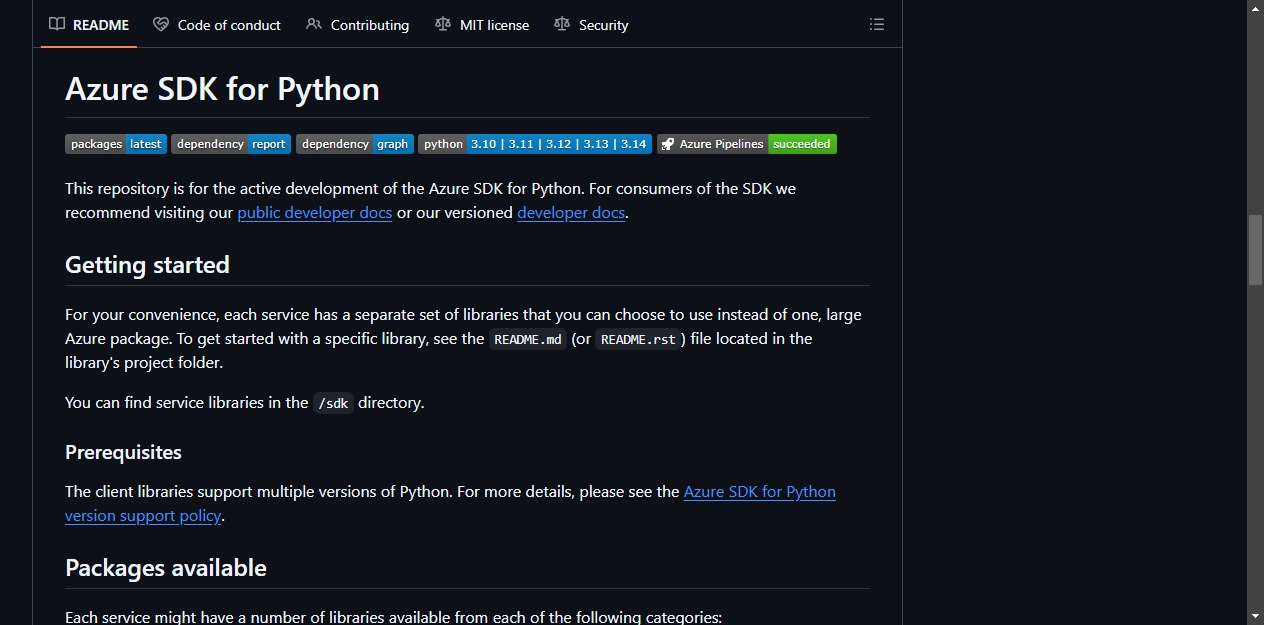
Task: Open the dependency report badge
Action: pyautogui.click(x=231, y=144)
